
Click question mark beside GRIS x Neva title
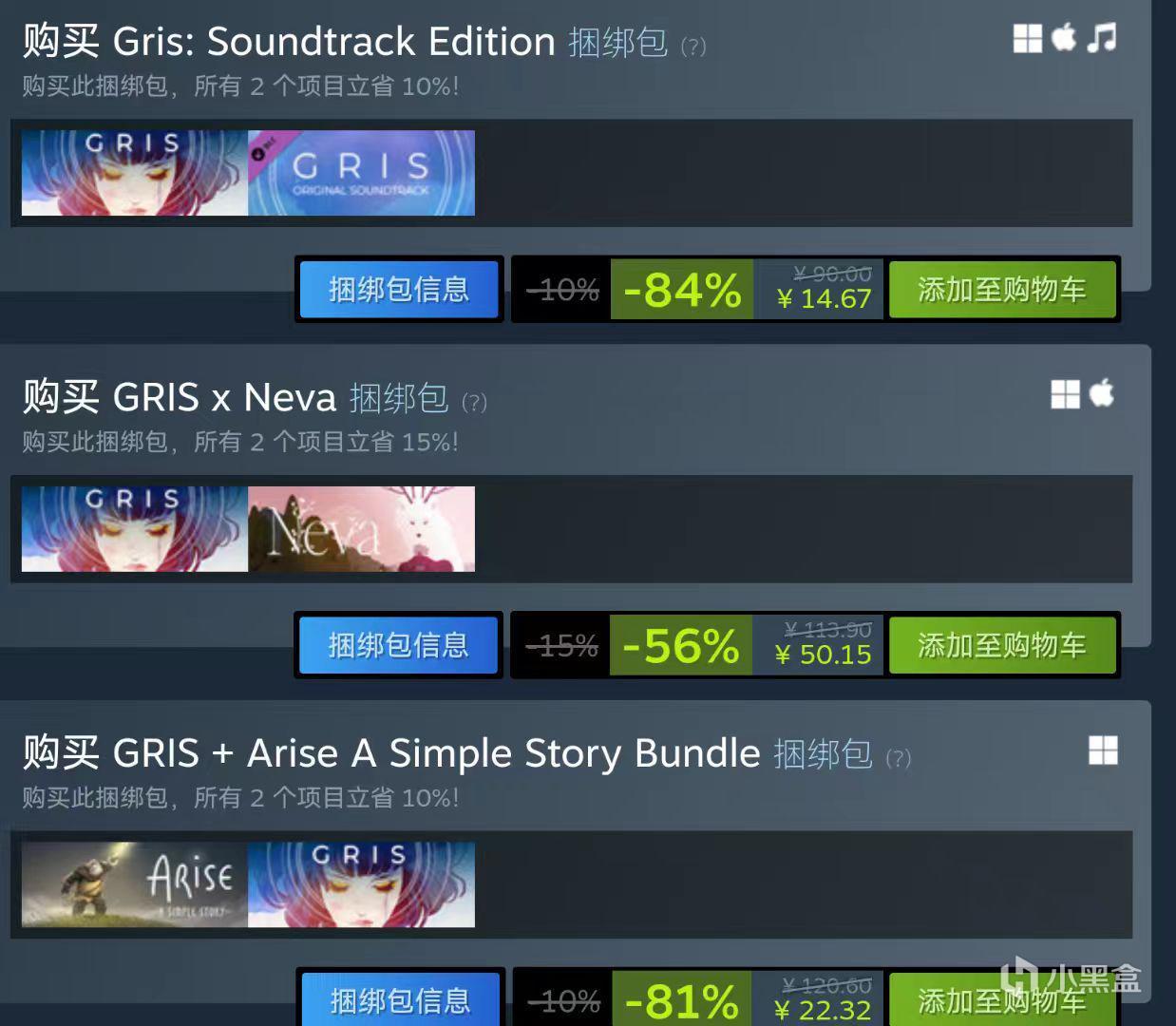point(474,402)
